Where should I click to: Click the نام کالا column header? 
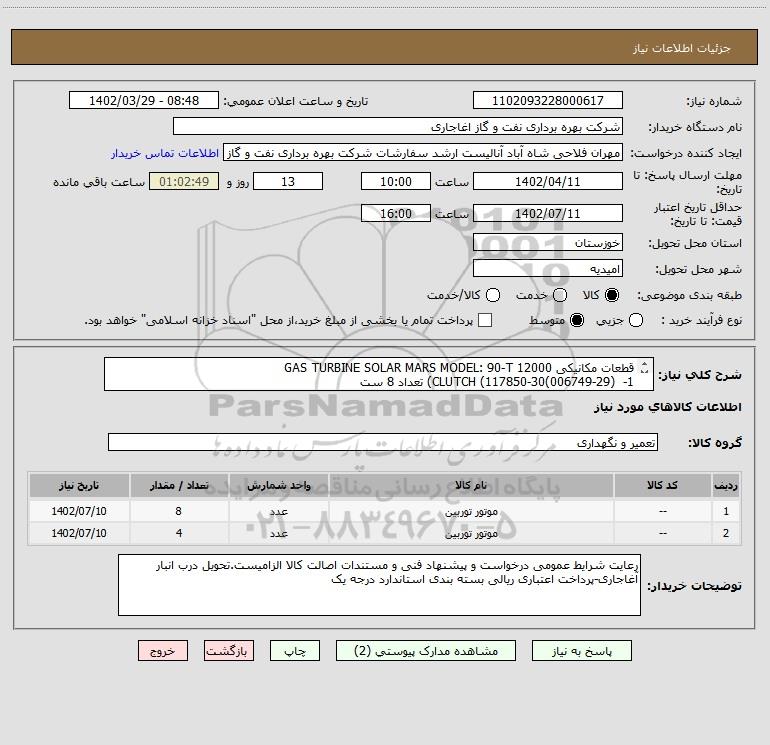pos(471,486)
